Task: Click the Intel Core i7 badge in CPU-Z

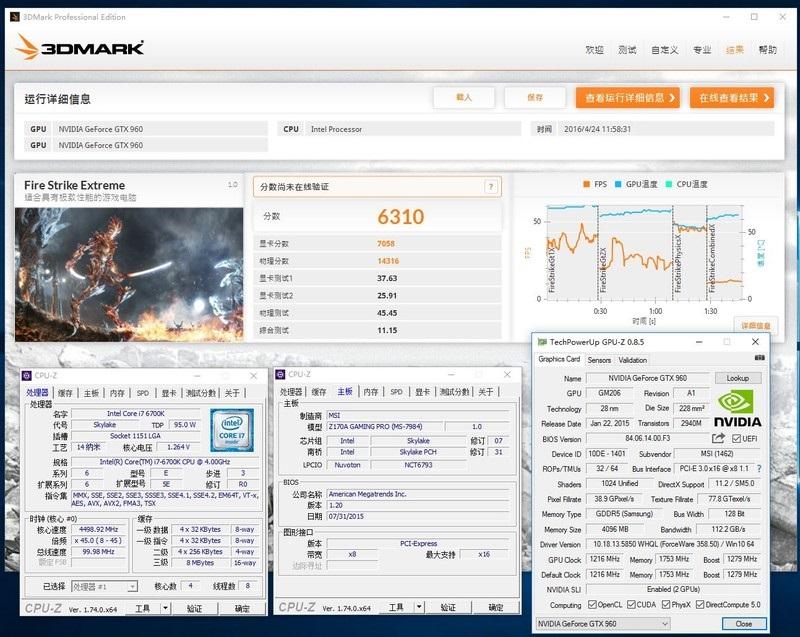Action: 232,429
